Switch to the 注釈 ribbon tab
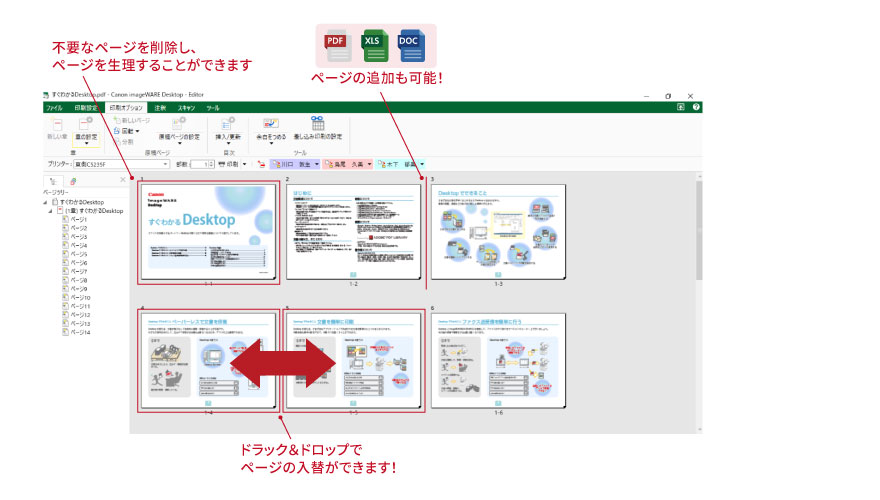The height and width of the screenshot is (500, 880). pos(161,108)
